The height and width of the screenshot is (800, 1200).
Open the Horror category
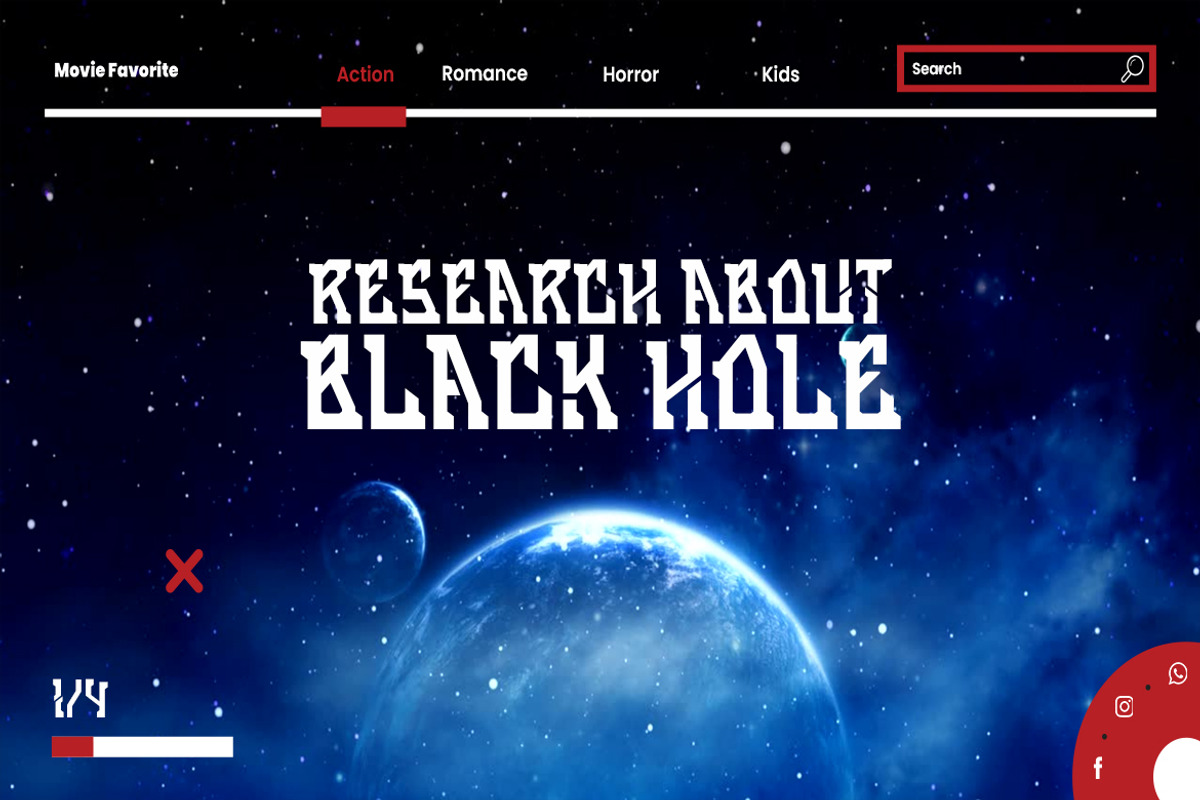click(631, 74)
